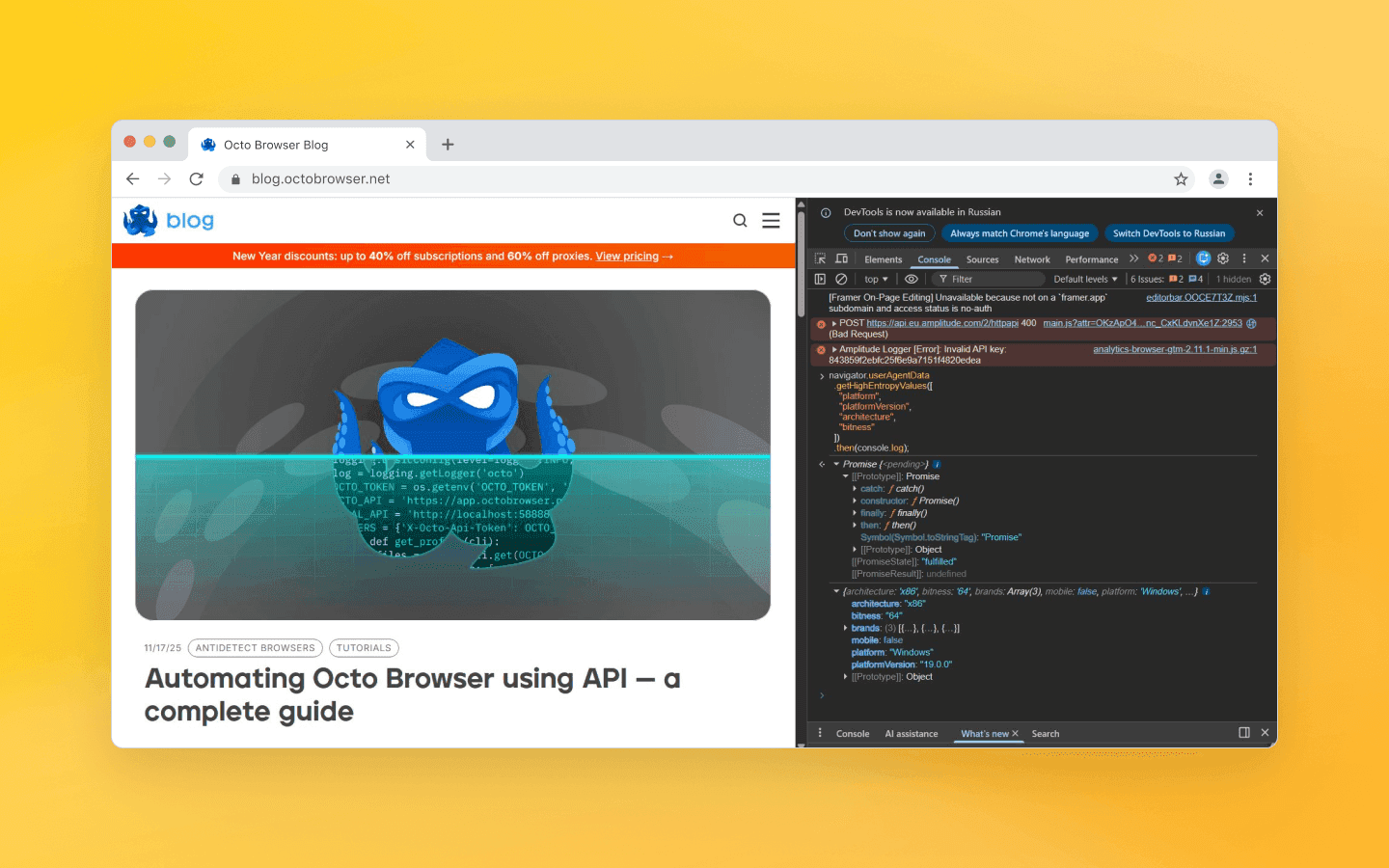
Task: Show the console sidebar panel icon
Action: click(x=820, y=279)
